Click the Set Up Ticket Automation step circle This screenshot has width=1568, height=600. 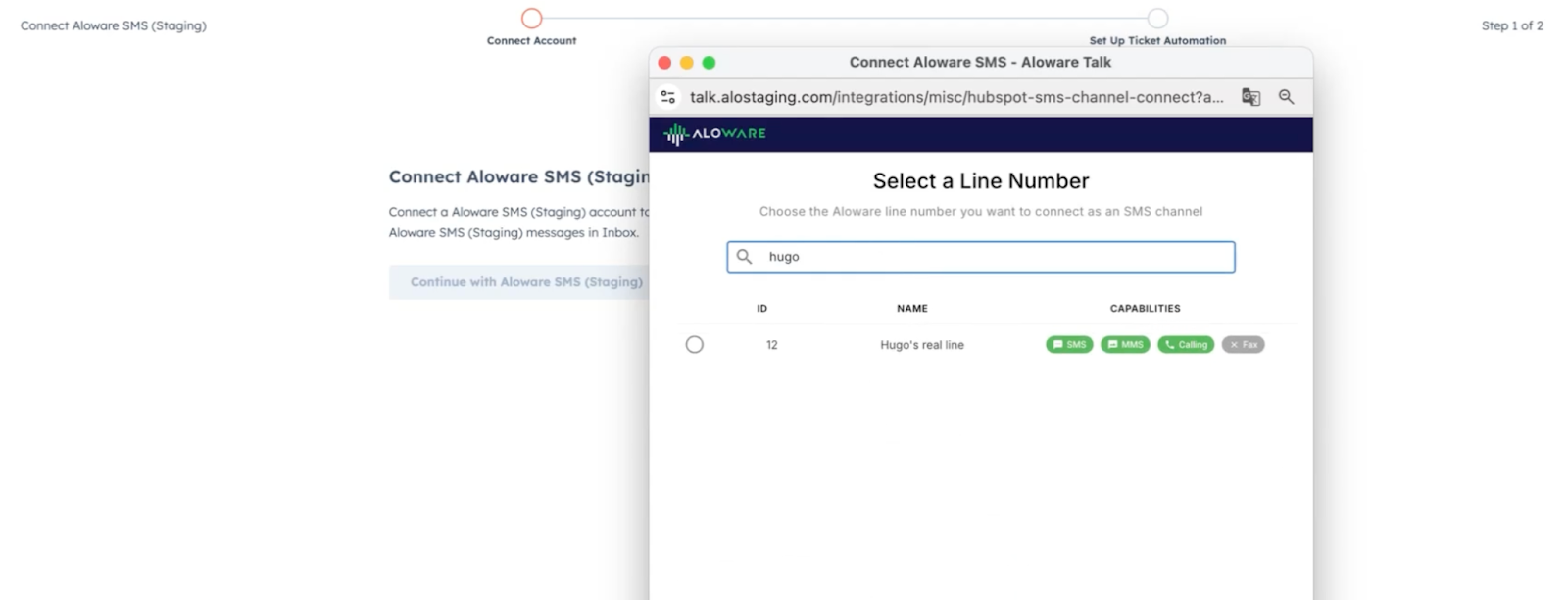(x=1157, y=19)
